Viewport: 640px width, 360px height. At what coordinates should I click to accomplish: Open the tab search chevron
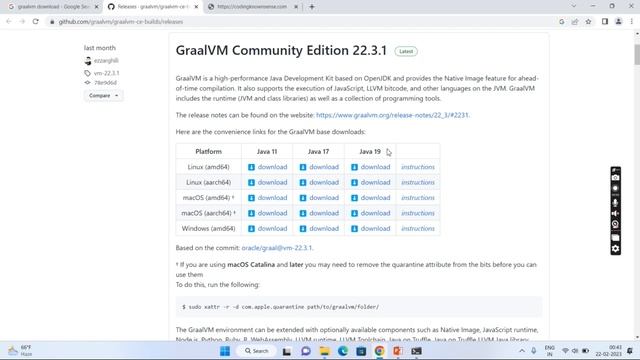point(574,6)
